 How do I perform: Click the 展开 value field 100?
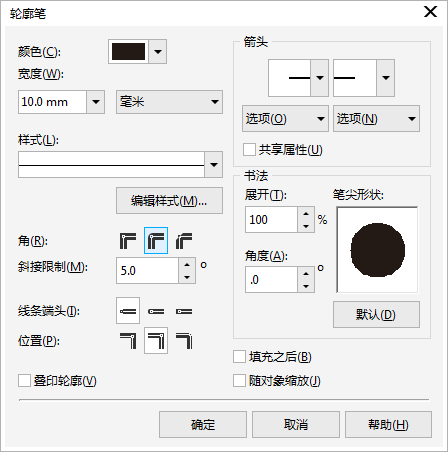point(271,219)
